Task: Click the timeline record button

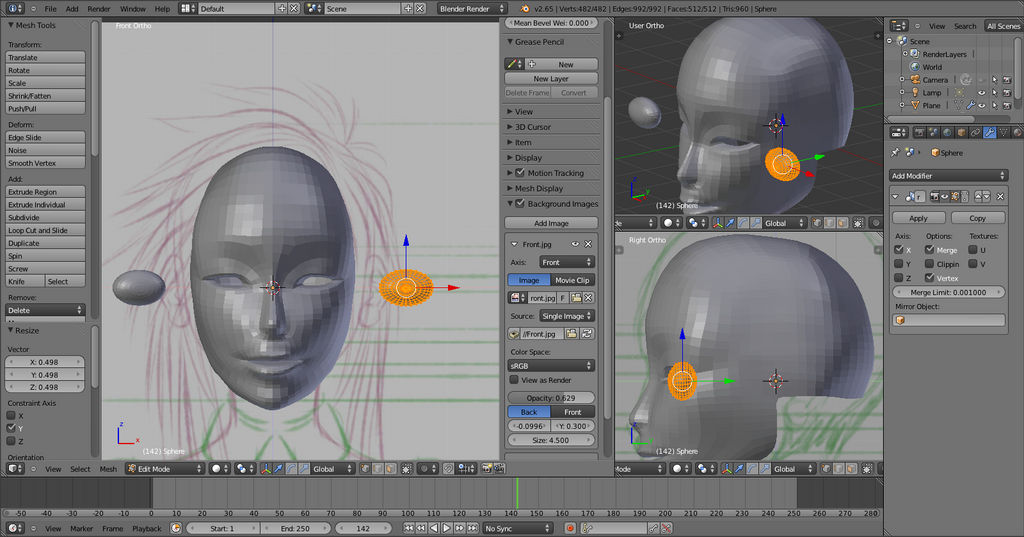Action: coord(570,528)
